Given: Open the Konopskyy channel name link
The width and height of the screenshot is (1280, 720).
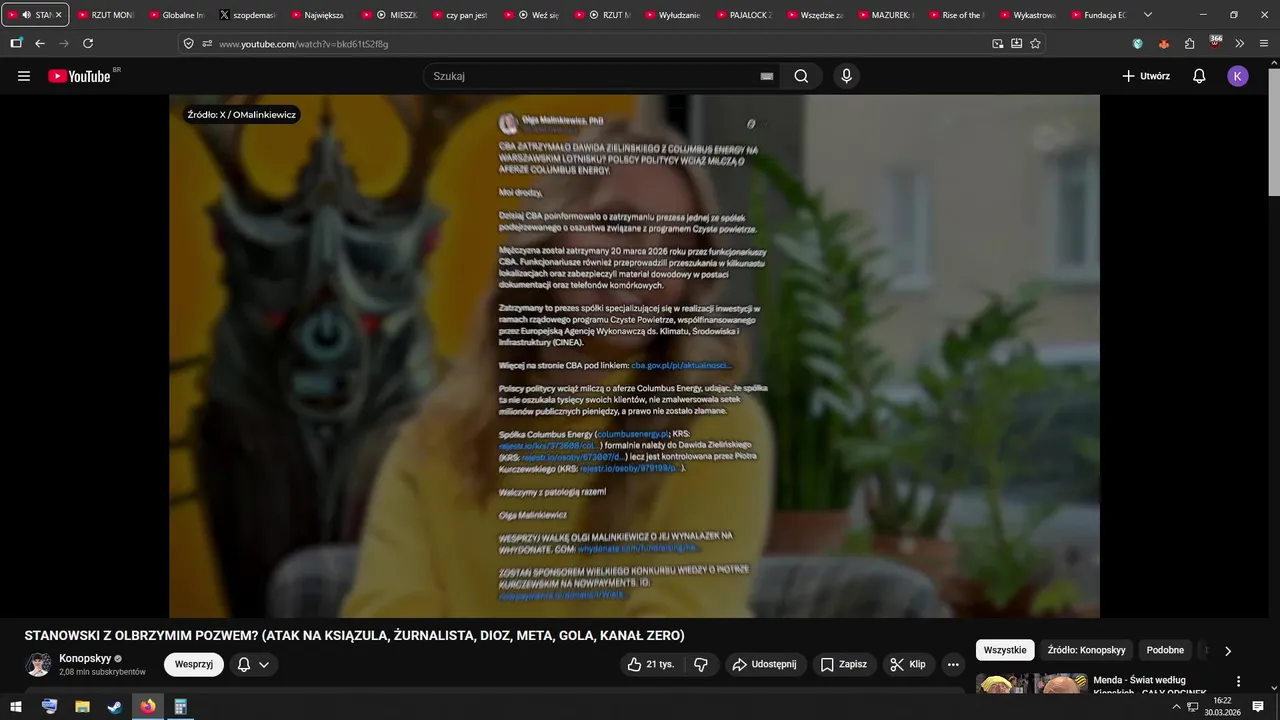Looking at the screenshot, I should tap(85, 659).
